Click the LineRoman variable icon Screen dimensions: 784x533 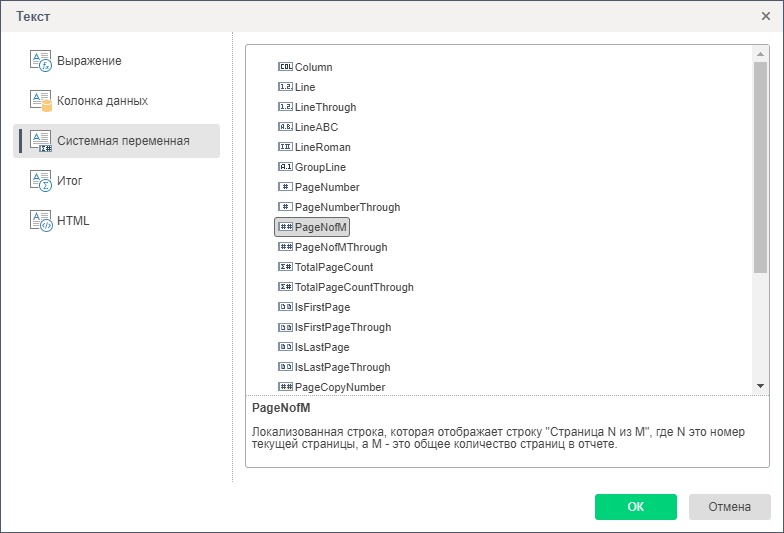pyautogui.click(x=285, y=147)
